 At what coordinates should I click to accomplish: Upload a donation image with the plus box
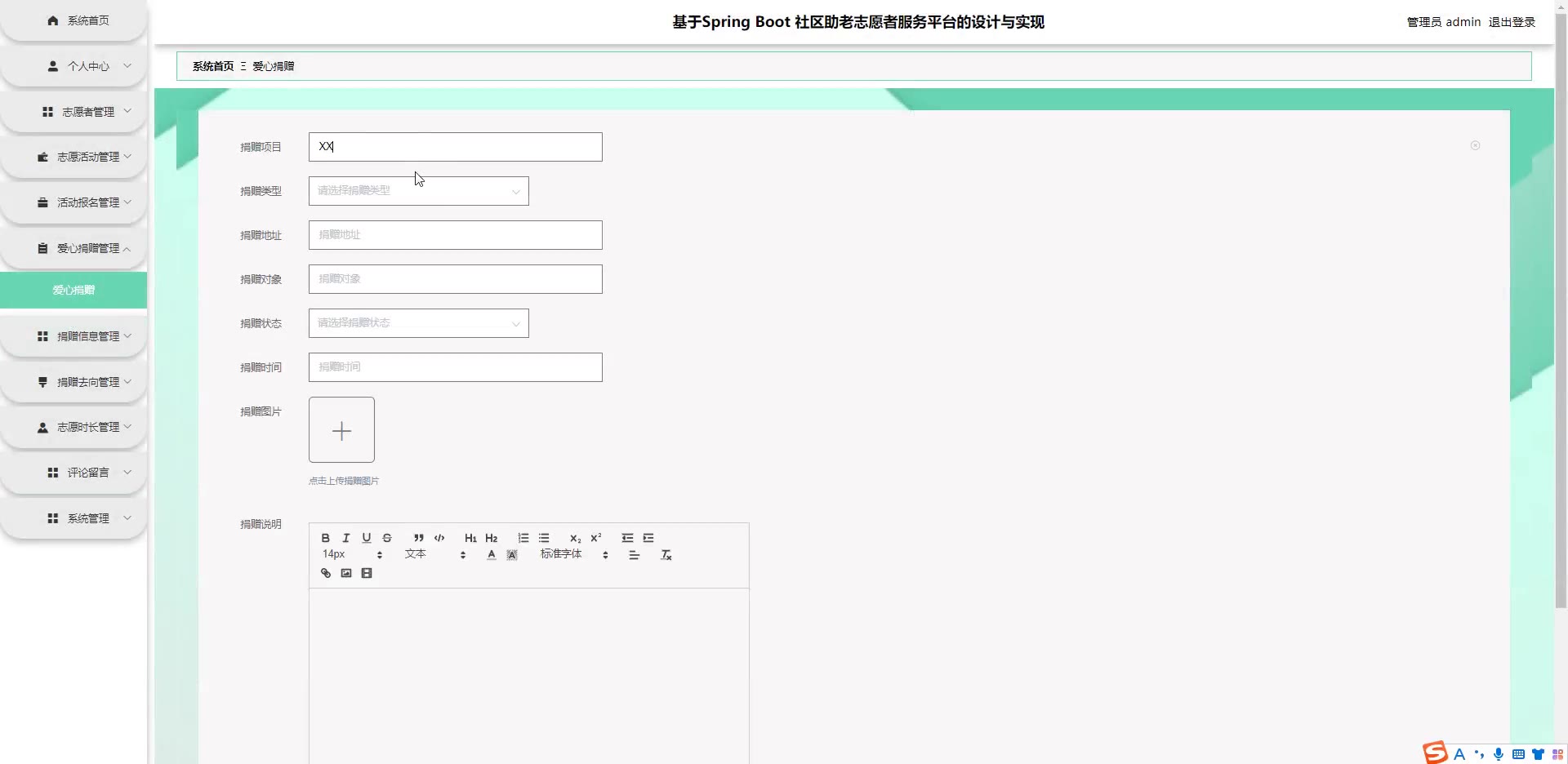point(341,430)
